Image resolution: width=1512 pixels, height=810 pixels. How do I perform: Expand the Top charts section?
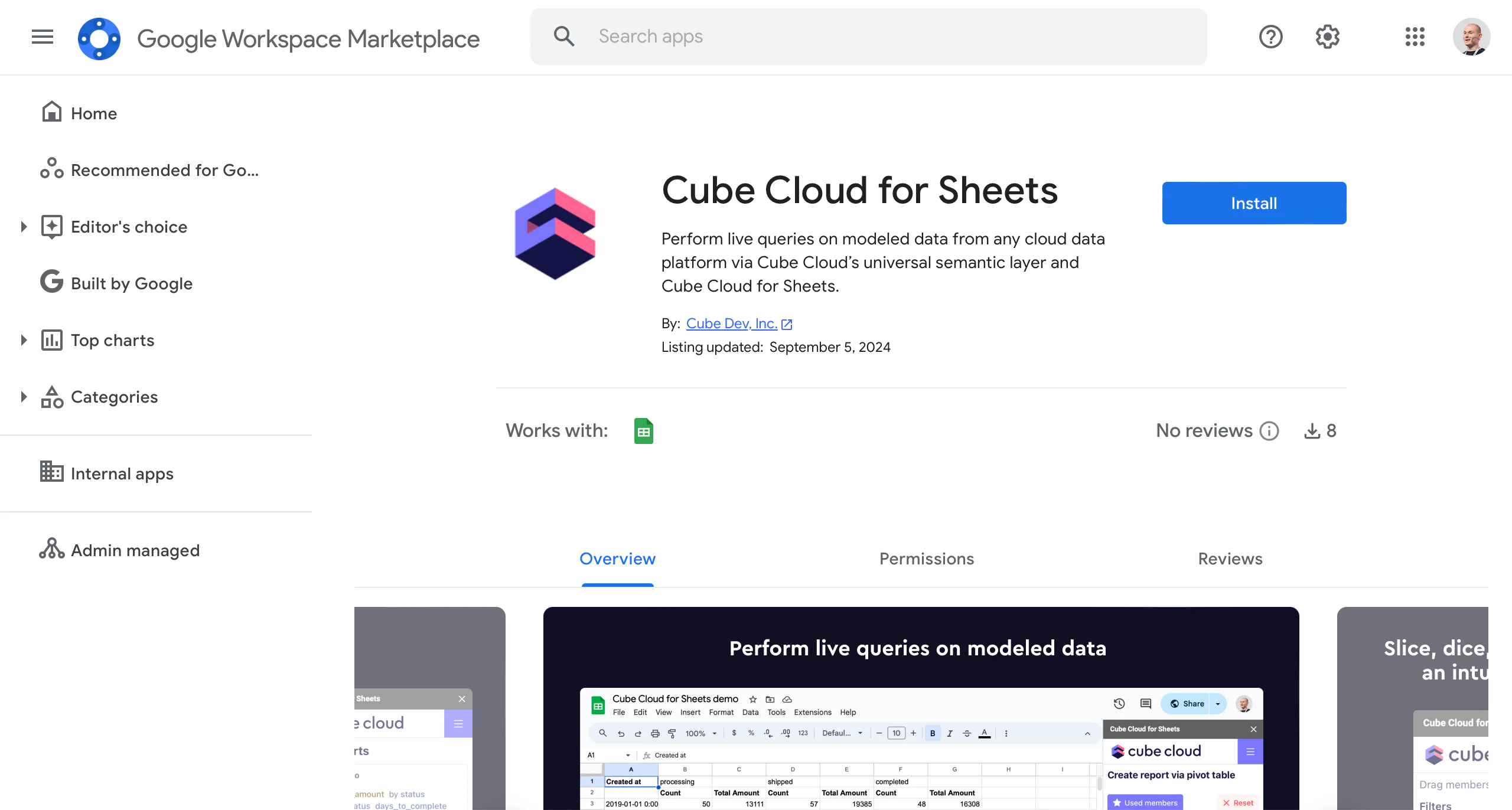[x=24, y=340]
